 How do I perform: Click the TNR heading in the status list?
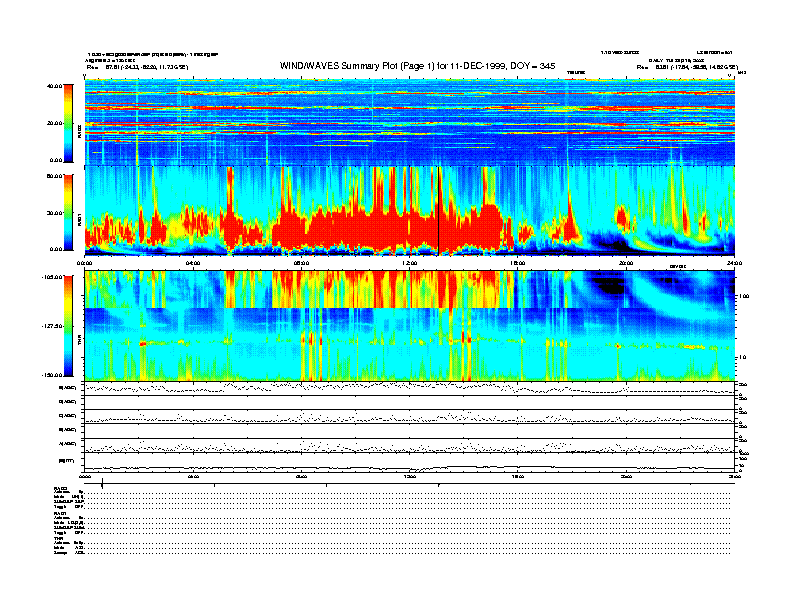pos(58,538)
